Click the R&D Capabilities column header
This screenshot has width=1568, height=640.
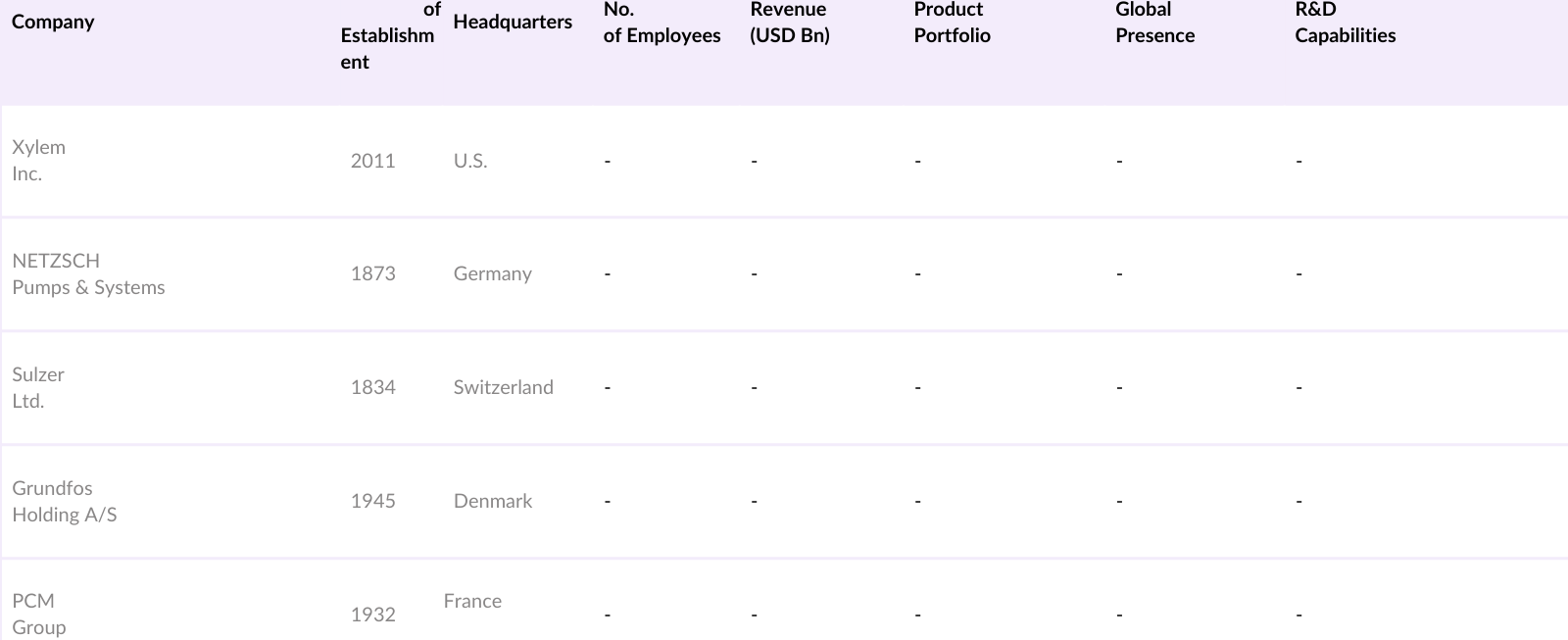tap(1345, 23)
